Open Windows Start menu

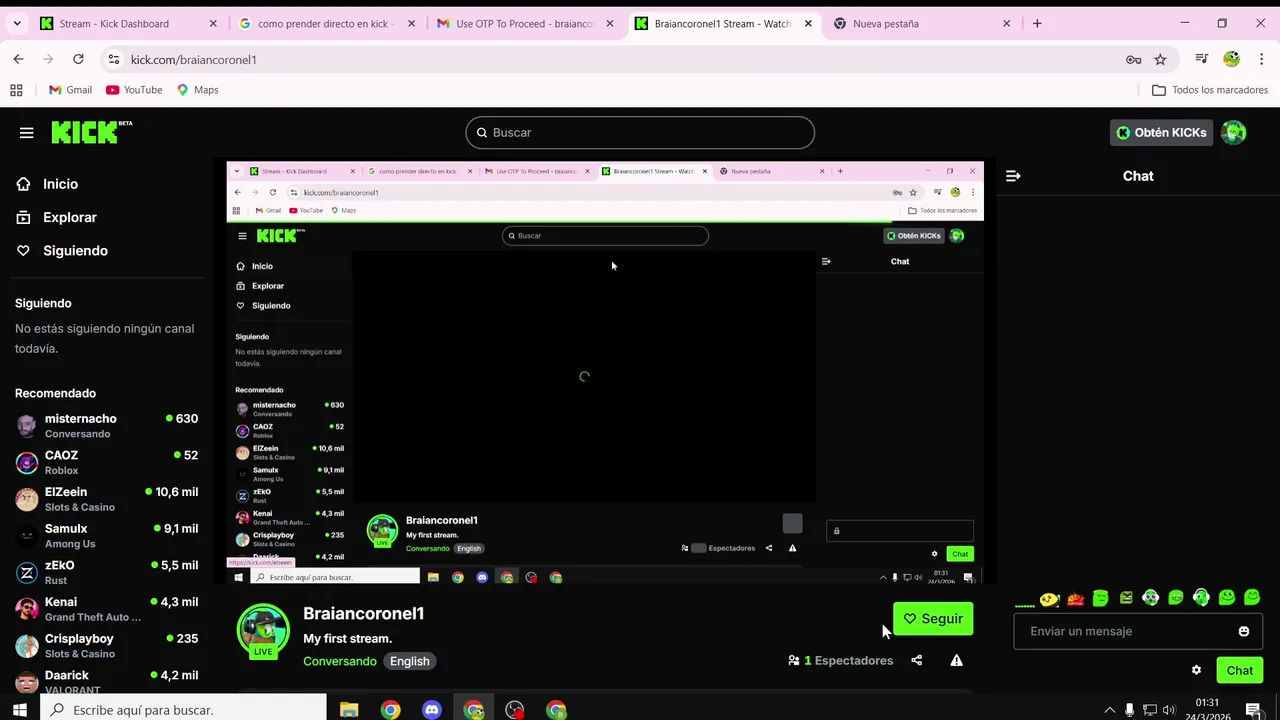pos(19,710)
